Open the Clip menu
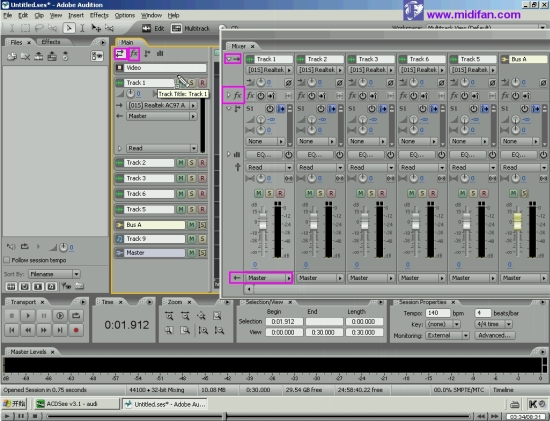550x421 pixels. 39,15
